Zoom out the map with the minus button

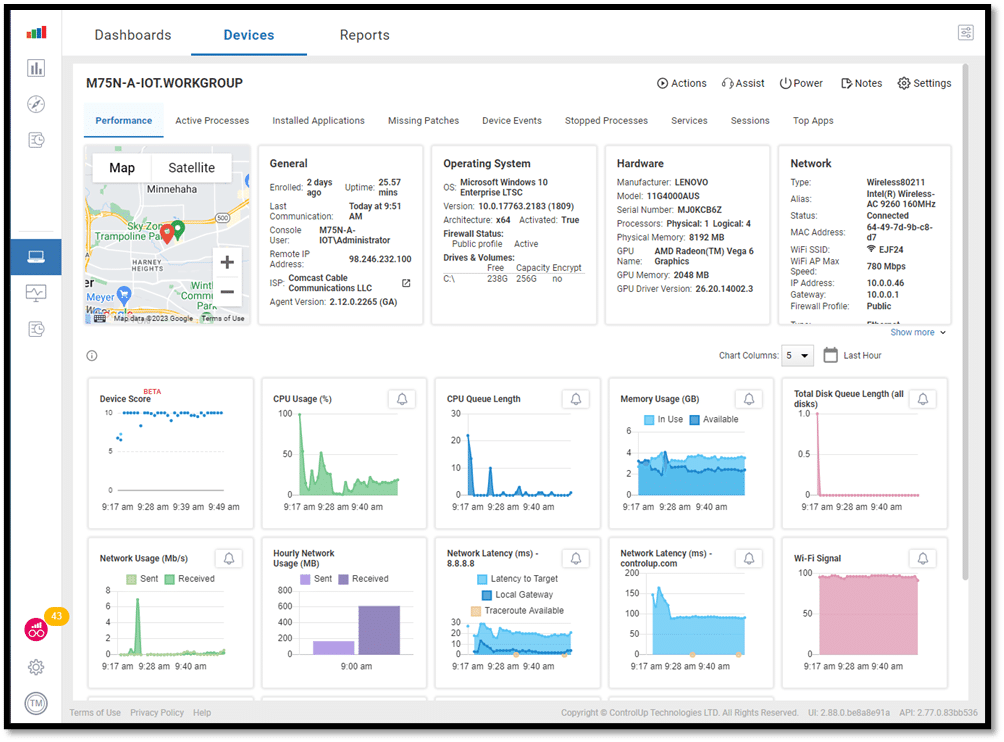227,292
